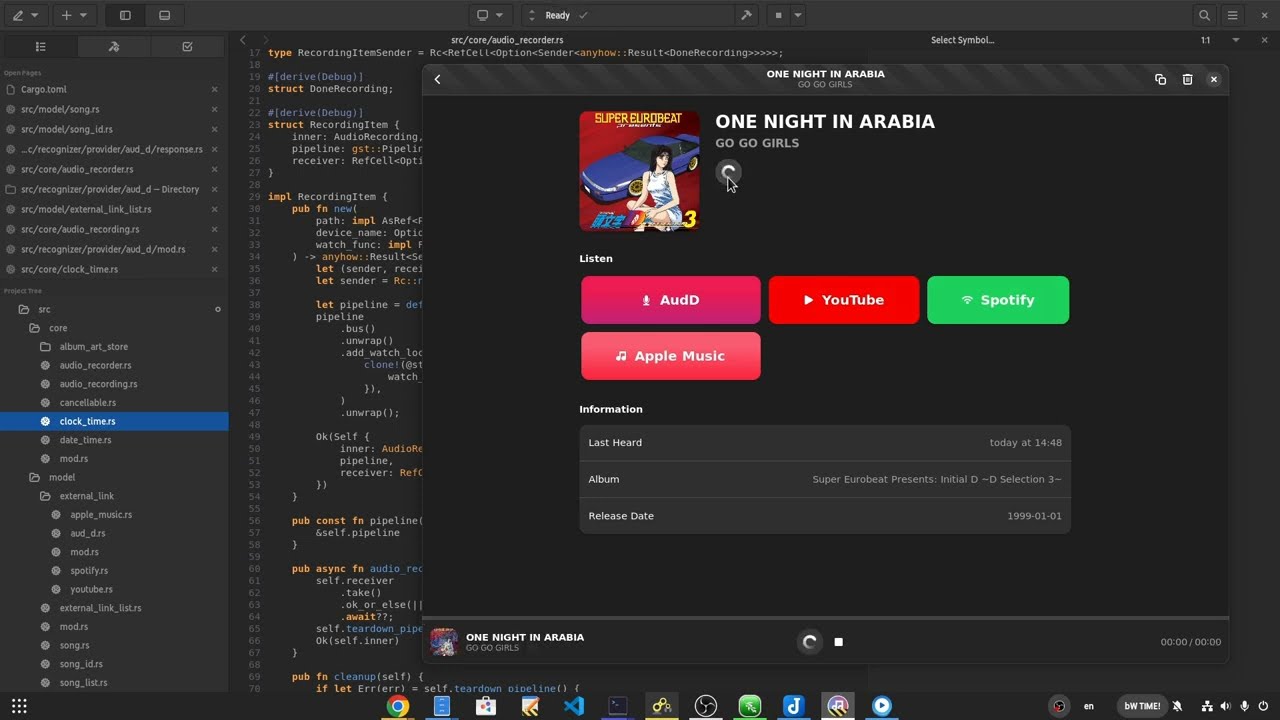Select the Last Heard information row

(825, 442)
